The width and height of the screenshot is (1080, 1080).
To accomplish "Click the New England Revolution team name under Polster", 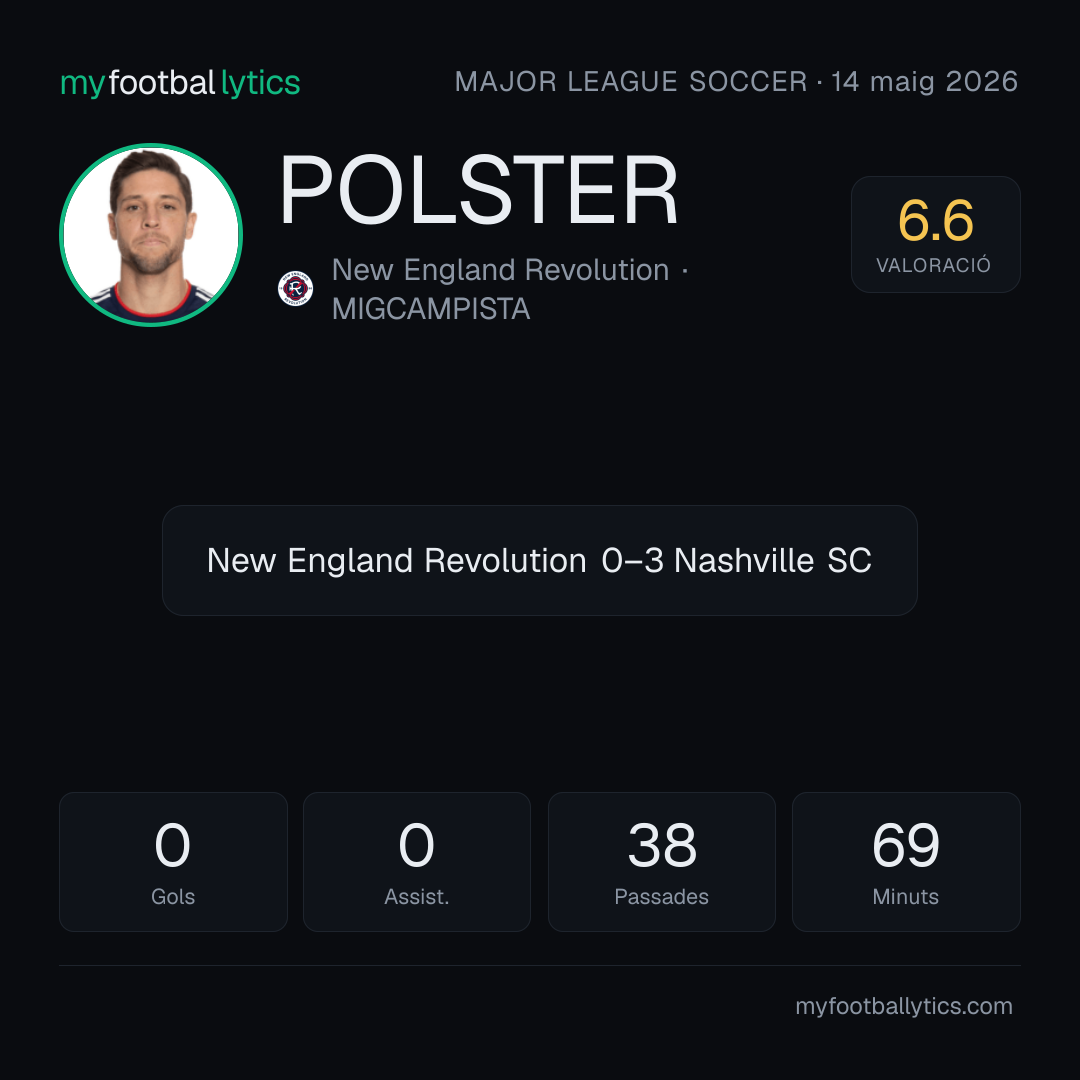I will tap(501, 270).
